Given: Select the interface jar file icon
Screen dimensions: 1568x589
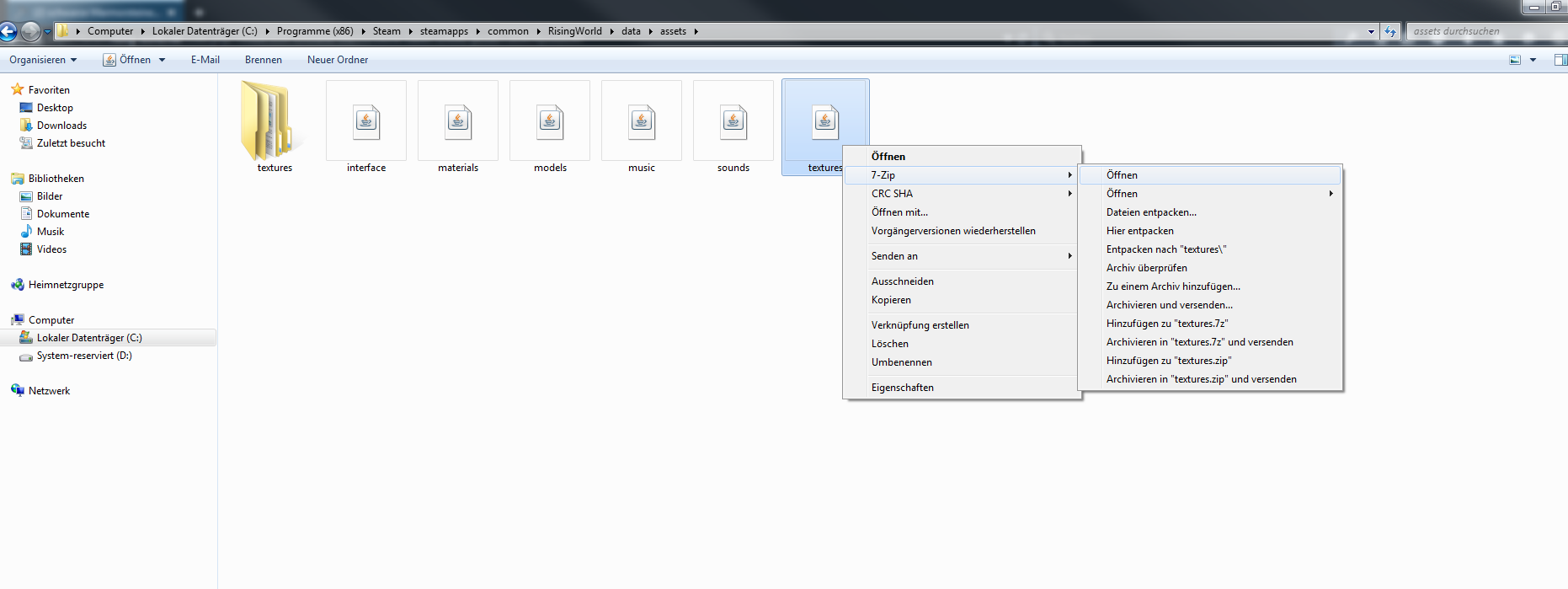Looking at the screenshot, I should pyautogui.click(x=366, y=121).
